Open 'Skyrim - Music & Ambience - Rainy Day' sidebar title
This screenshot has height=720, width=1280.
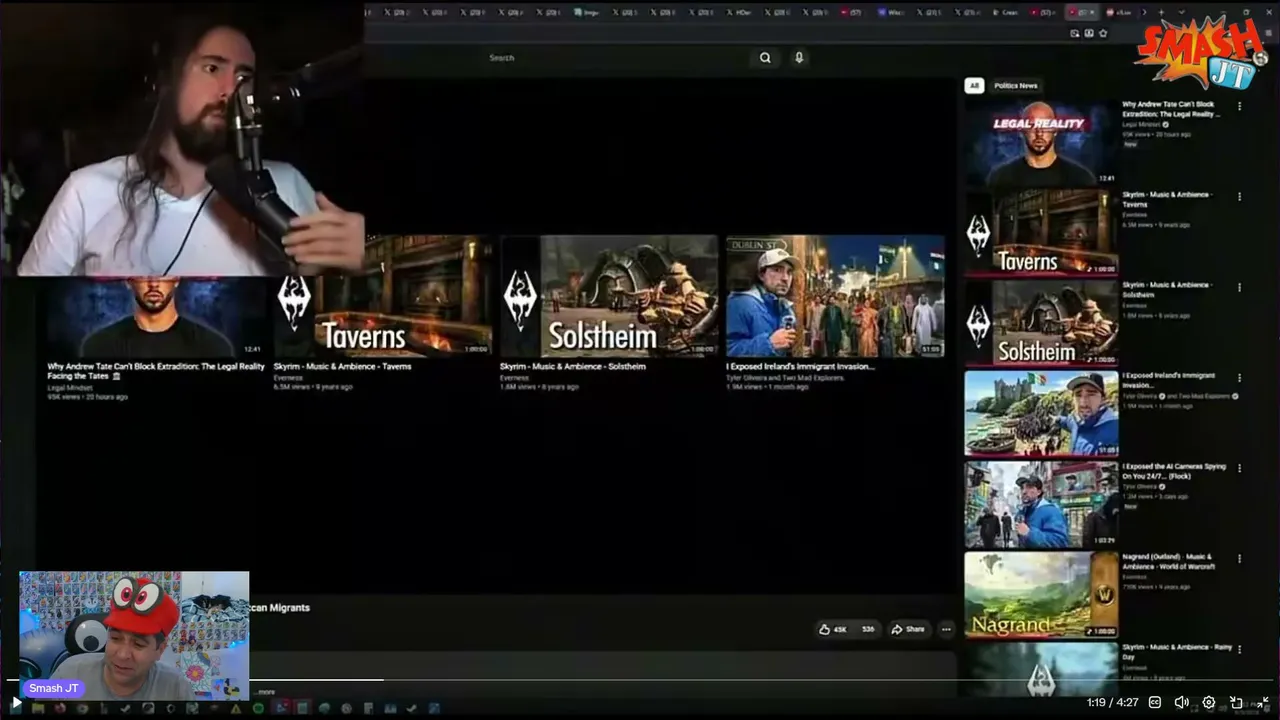click(x=1177, y=652)
